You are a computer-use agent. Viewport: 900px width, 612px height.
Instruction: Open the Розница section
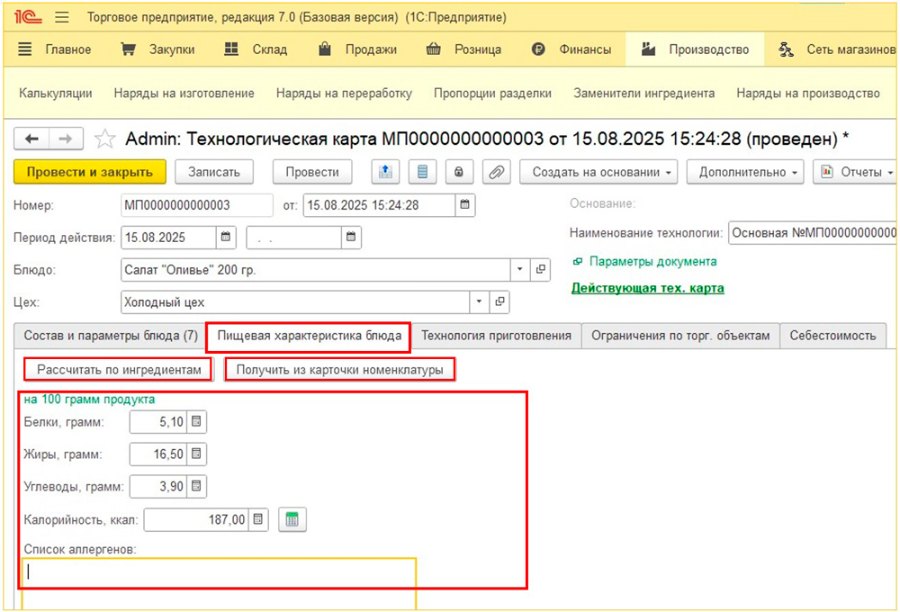(464, 49)
